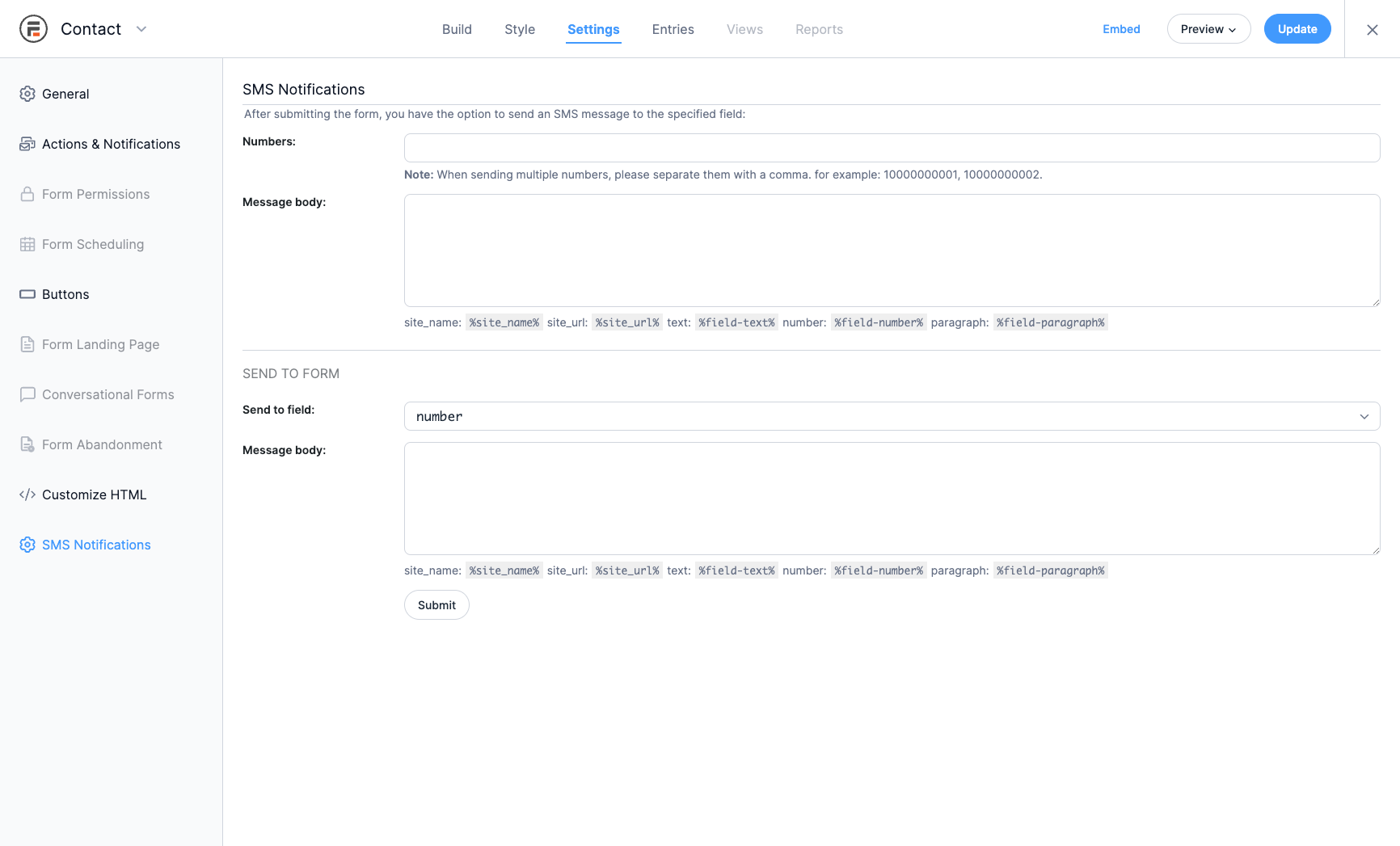Open the Reports tab

pos(819,29)
